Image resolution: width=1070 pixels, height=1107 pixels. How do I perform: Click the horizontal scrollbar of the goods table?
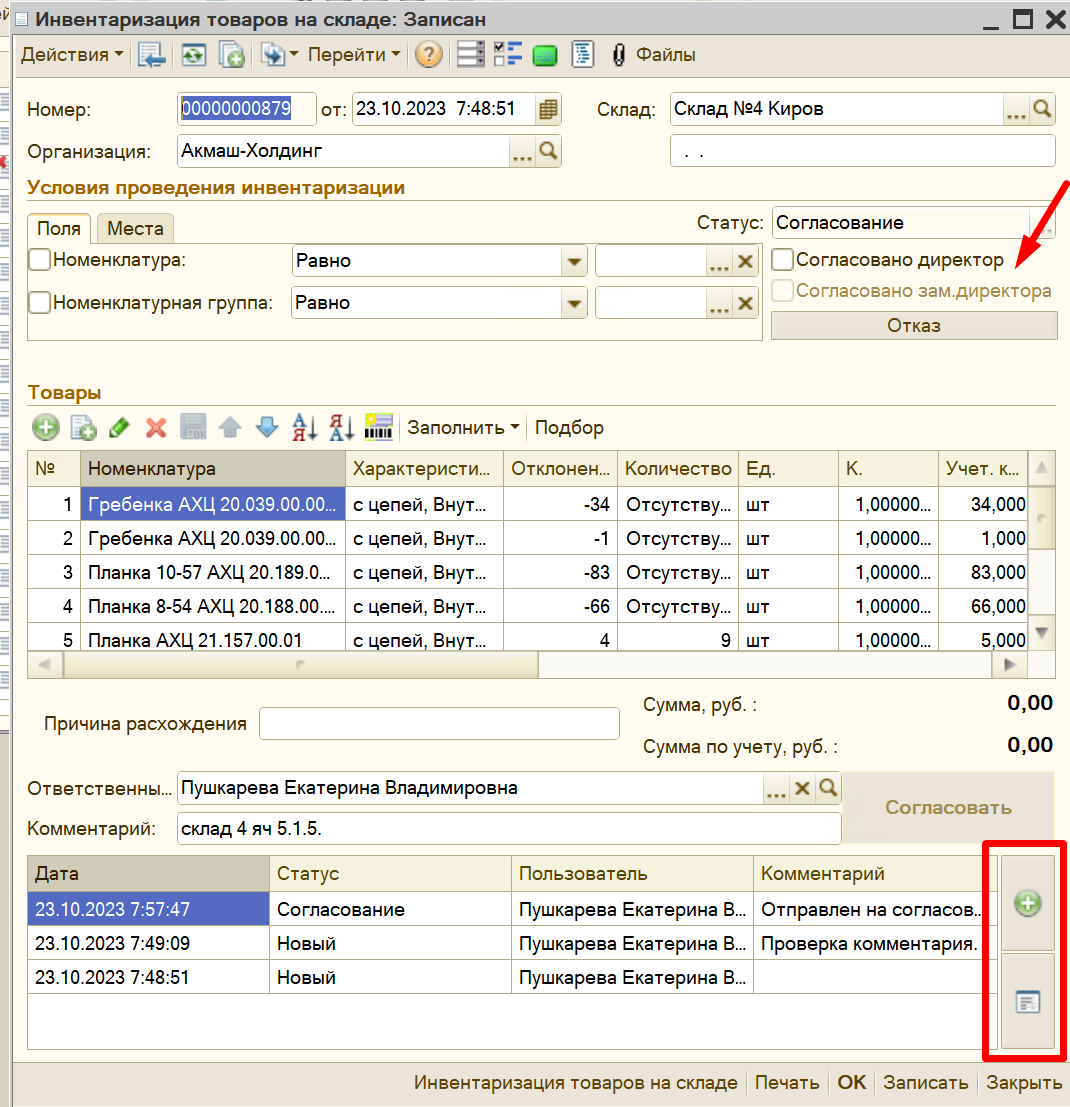(x=527, y=664)
